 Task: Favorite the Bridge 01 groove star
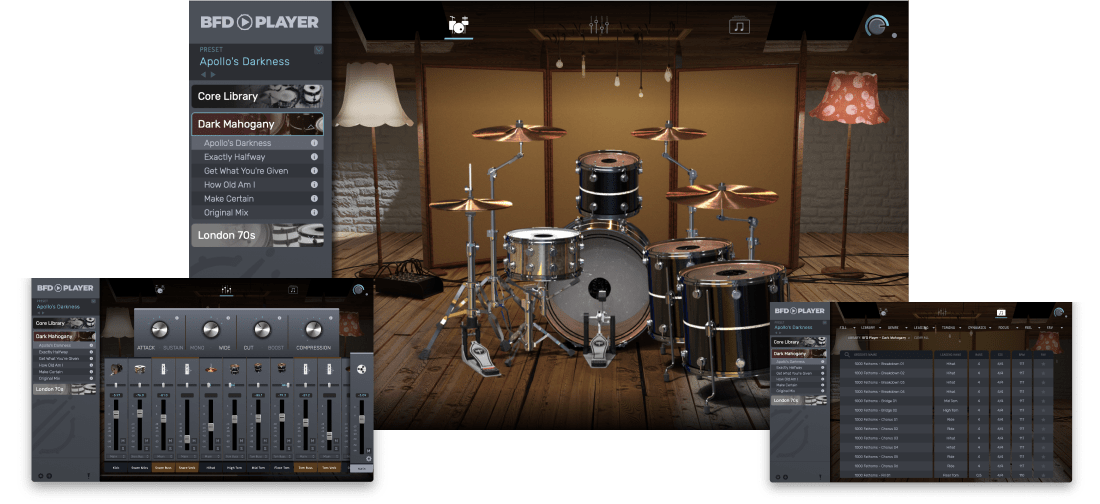tap(1043, 401)
